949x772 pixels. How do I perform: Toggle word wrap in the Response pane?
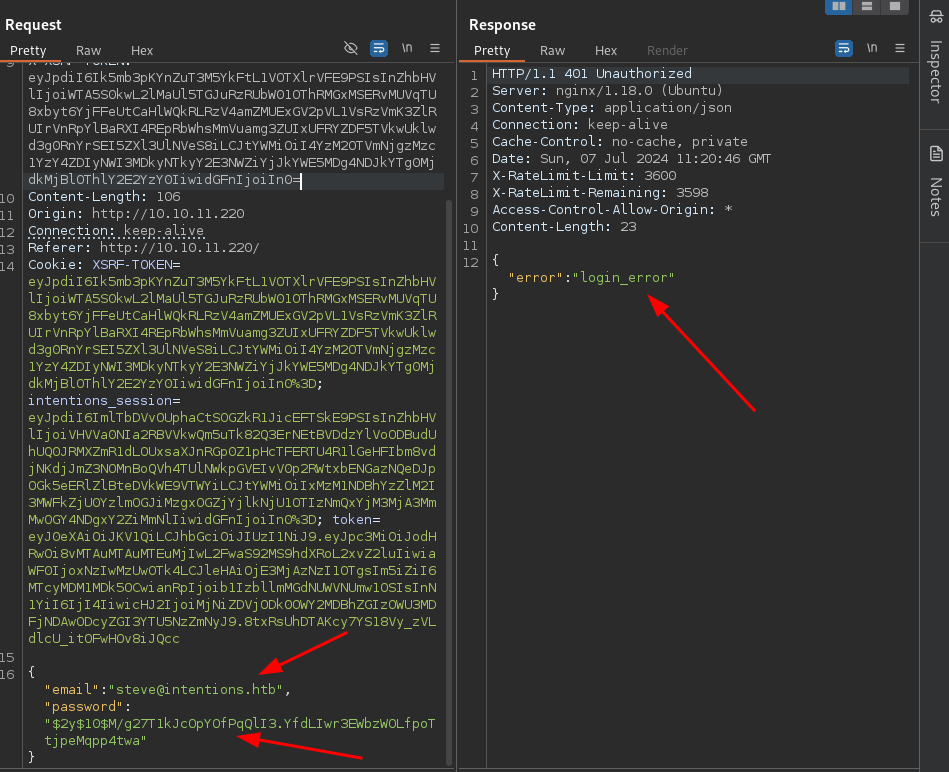(844, 48)
